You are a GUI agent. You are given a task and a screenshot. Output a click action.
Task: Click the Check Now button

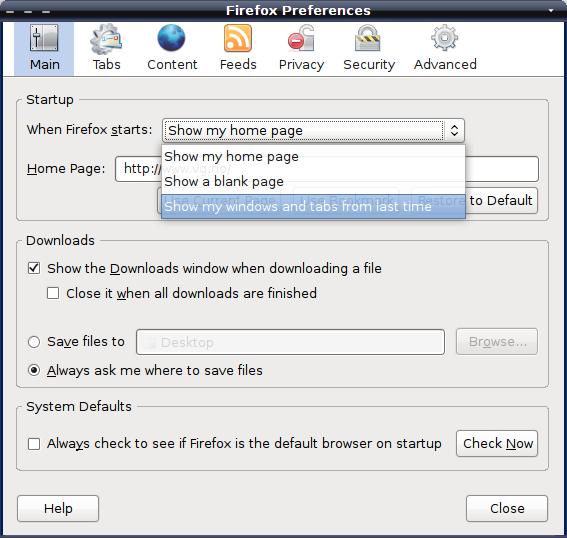coord(497,444)
